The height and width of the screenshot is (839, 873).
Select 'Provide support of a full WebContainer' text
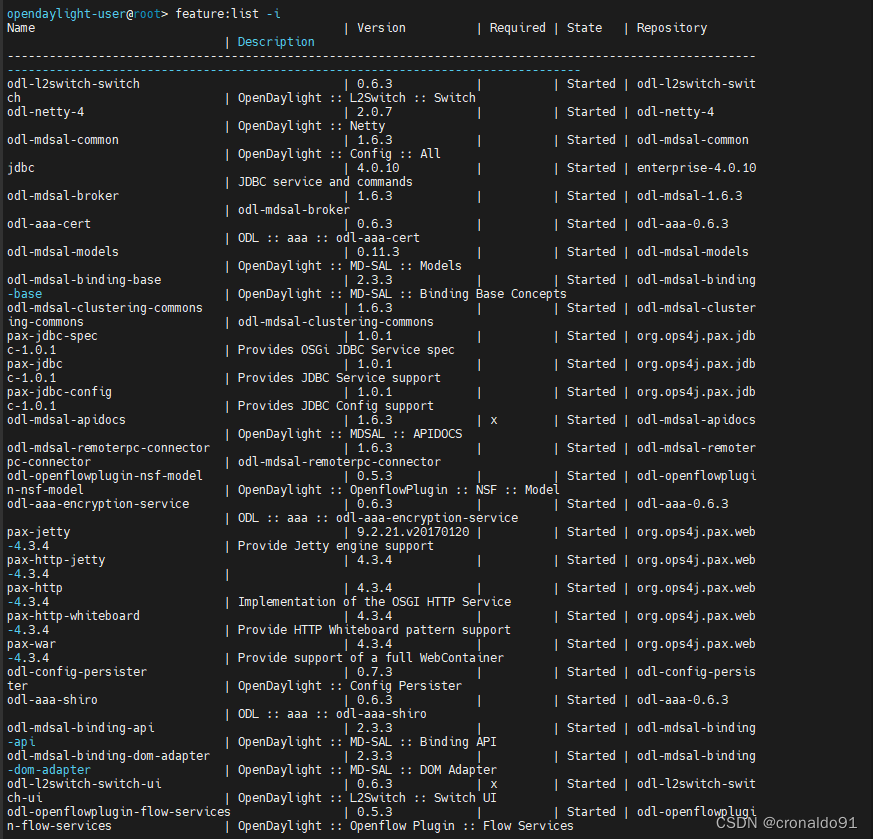(371, 658)
